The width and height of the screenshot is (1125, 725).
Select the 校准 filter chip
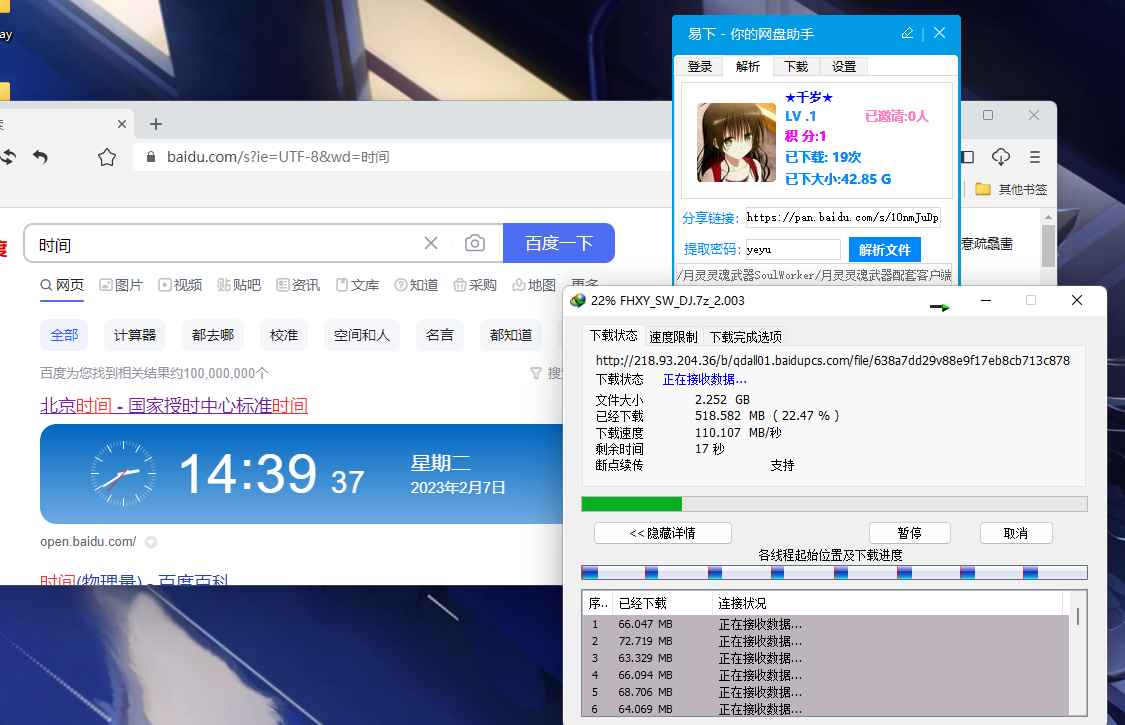coord(283,335)
